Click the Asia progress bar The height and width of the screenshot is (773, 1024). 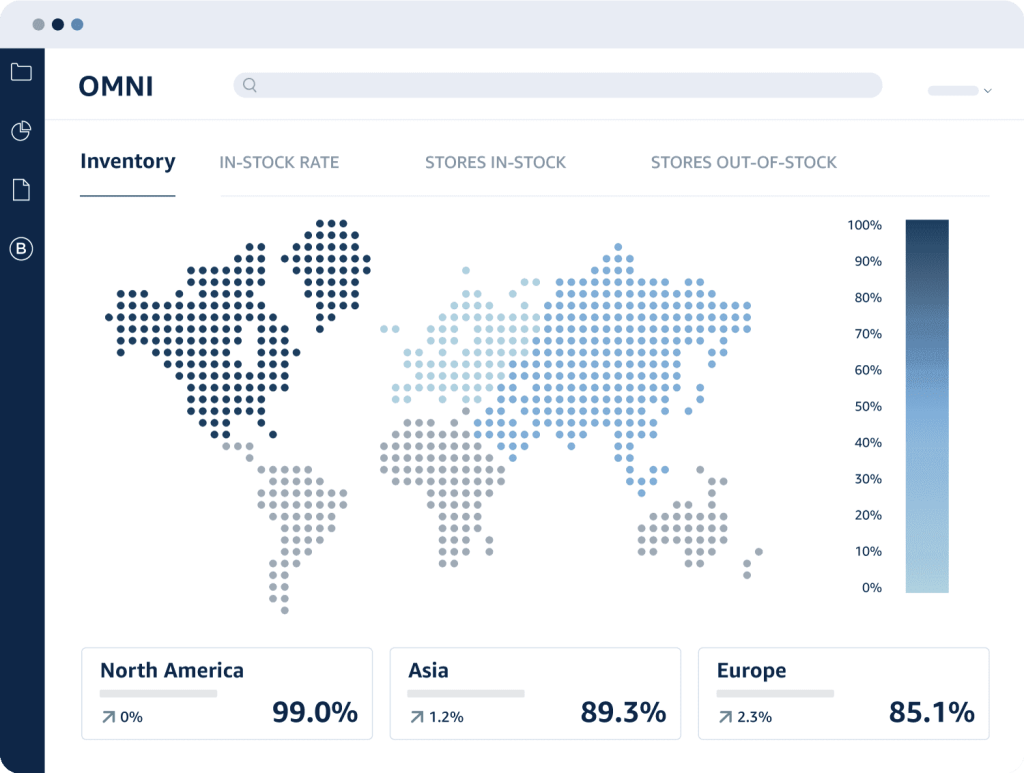pyautogui.click(x=466, y=693)
